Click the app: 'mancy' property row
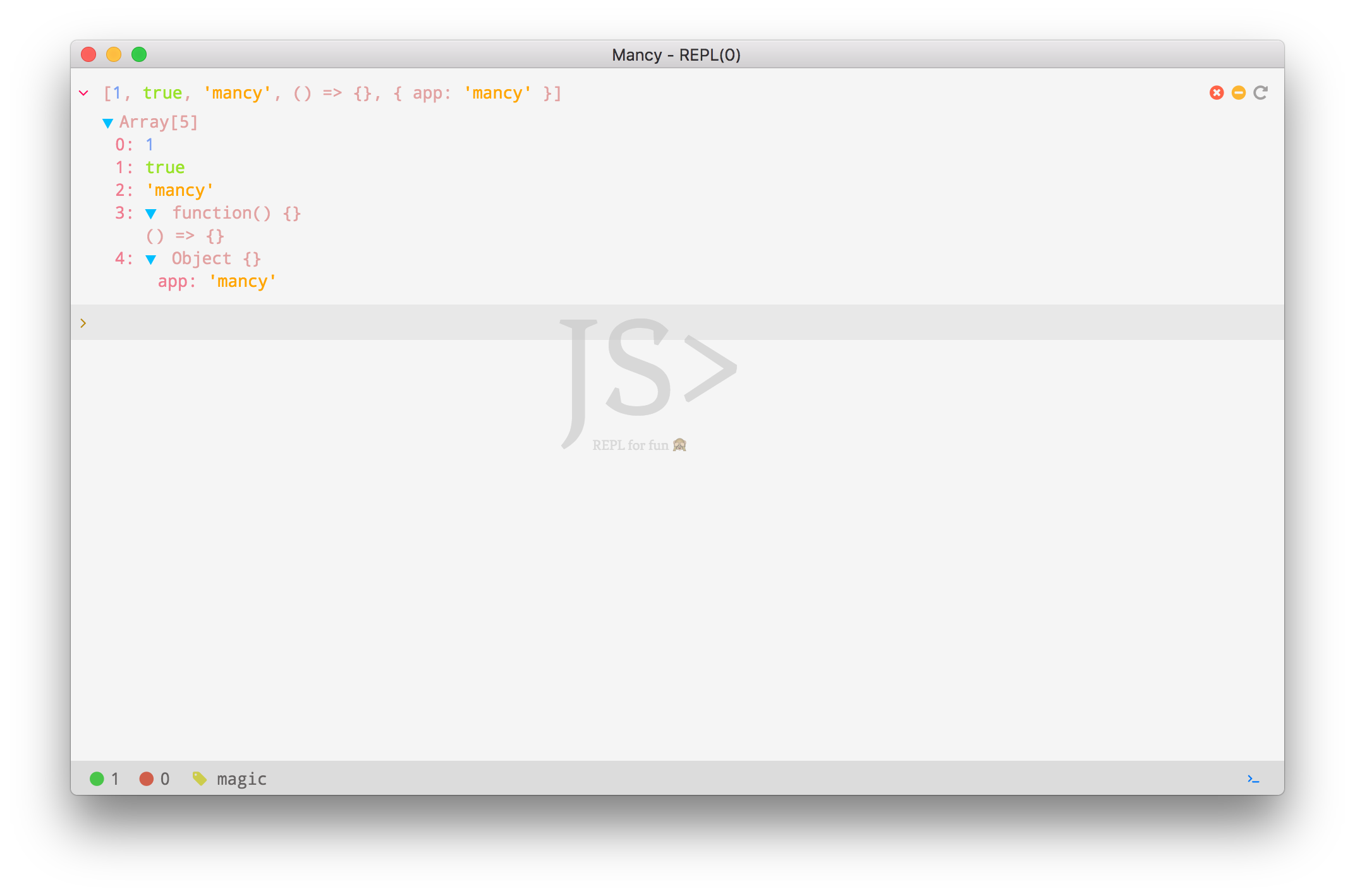 (217, 281)
